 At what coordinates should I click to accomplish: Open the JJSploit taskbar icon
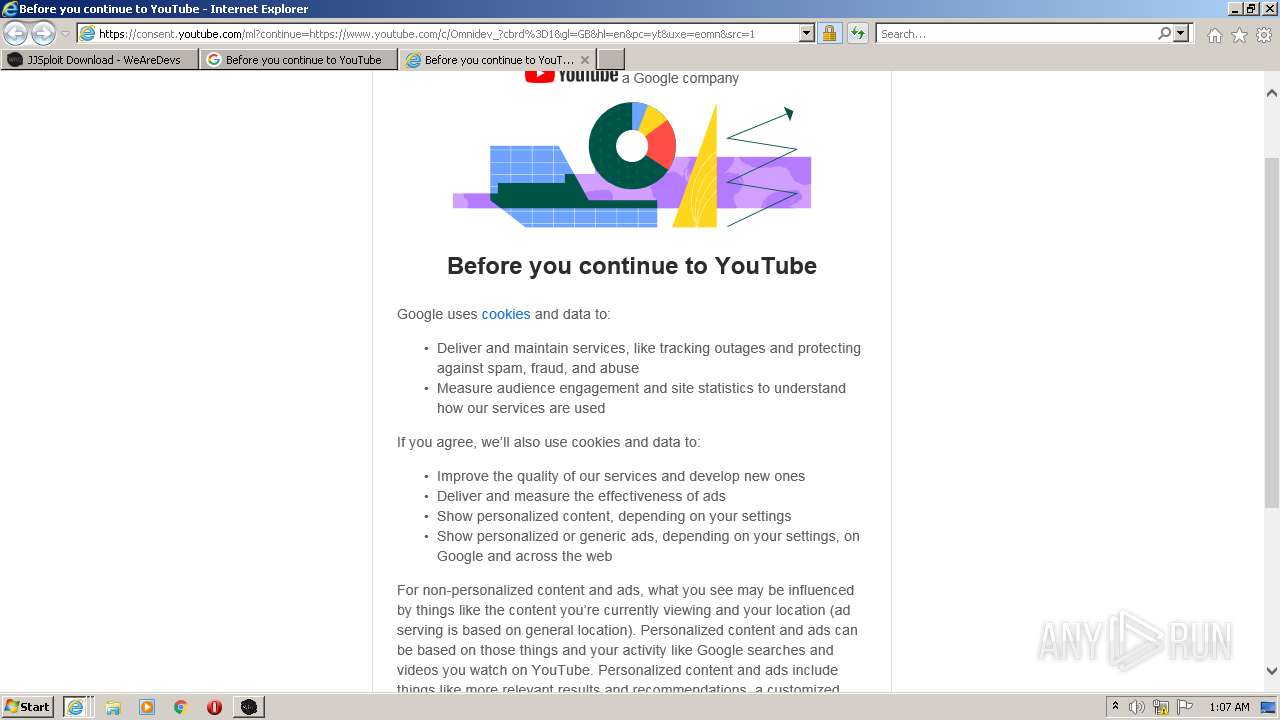click(249, 707)
